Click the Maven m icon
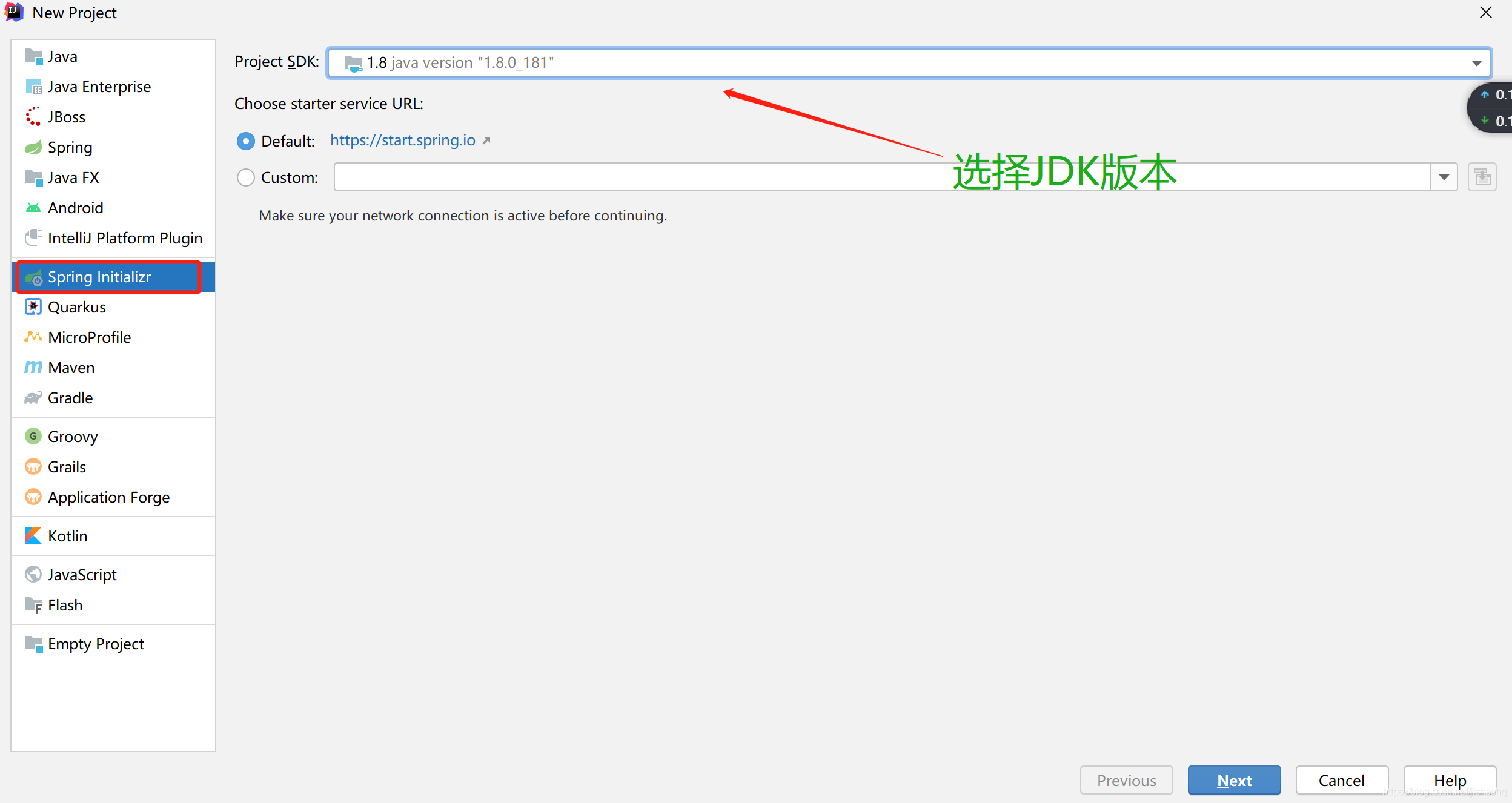 coord(33,368)
